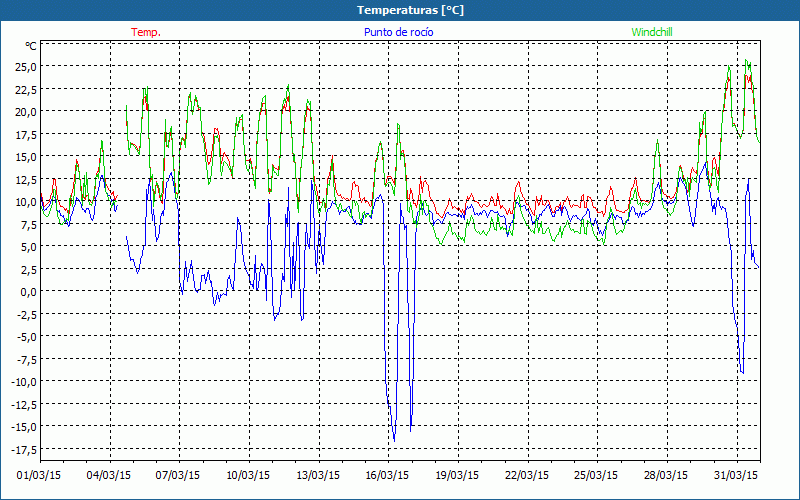Click the highest windchill peak above 25 °C
Screen dimensions: 800x500
(x=746, y=60)
